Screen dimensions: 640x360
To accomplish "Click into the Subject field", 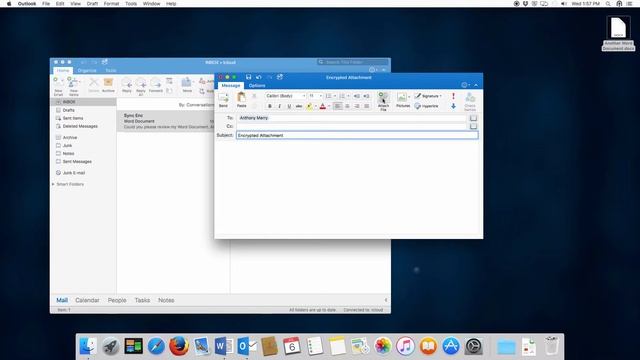I will [x=357, y=135].
